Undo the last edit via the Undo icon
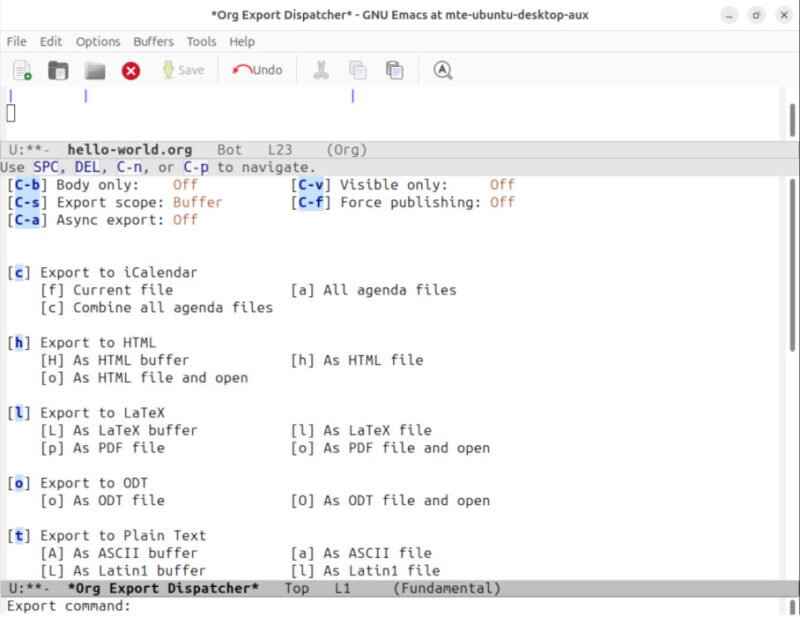 coord(256,70)
